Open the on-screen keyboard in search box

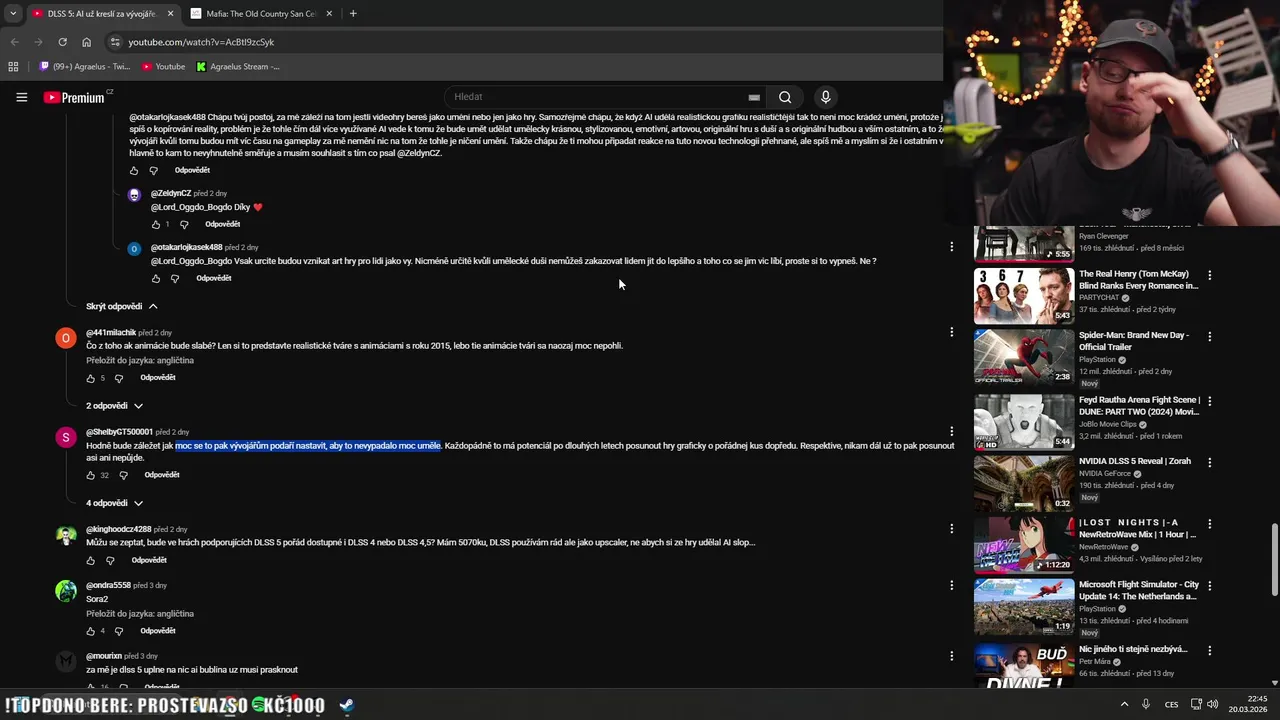click(754, 97)
